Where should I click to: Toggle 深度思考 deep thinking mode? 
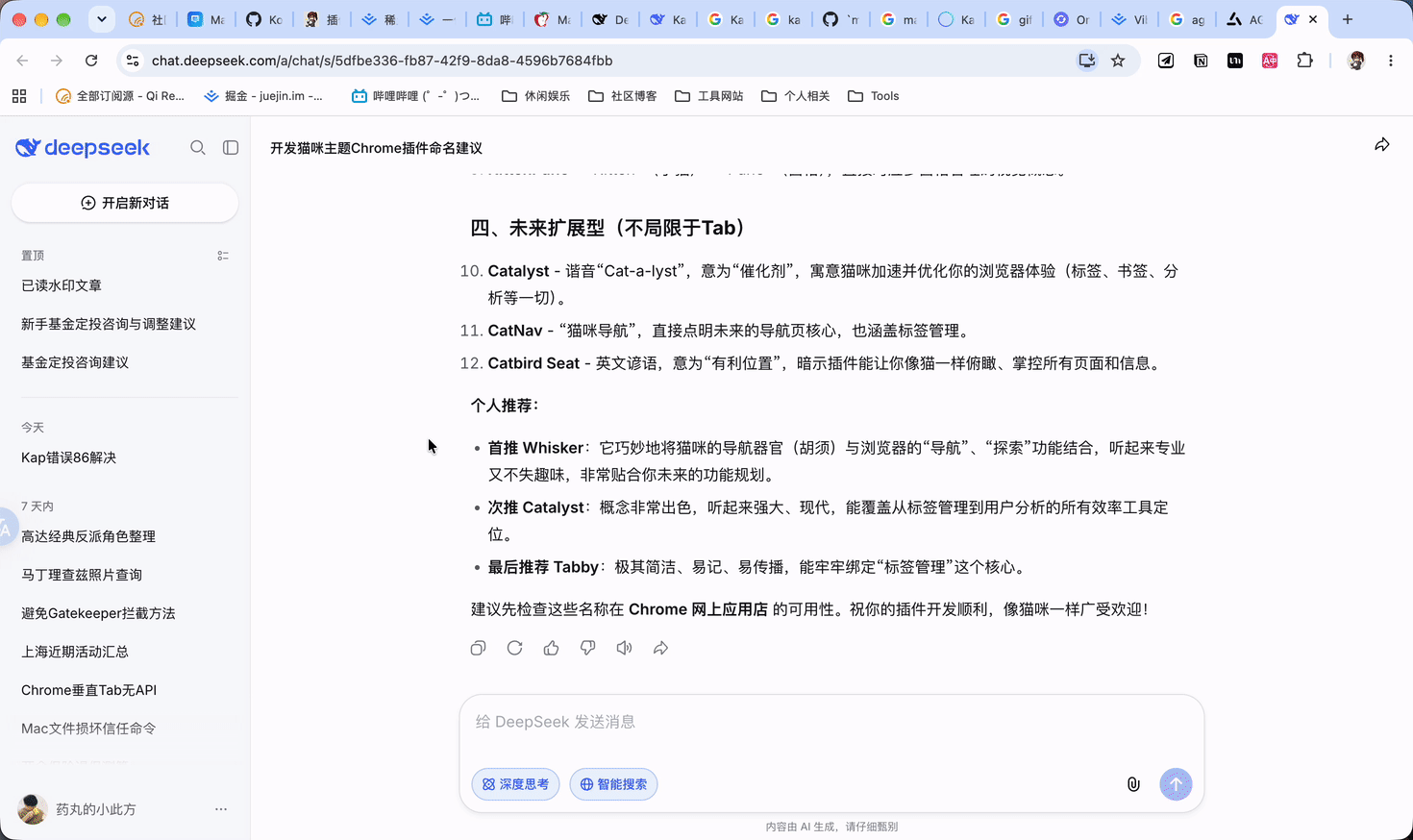[515, 784]
